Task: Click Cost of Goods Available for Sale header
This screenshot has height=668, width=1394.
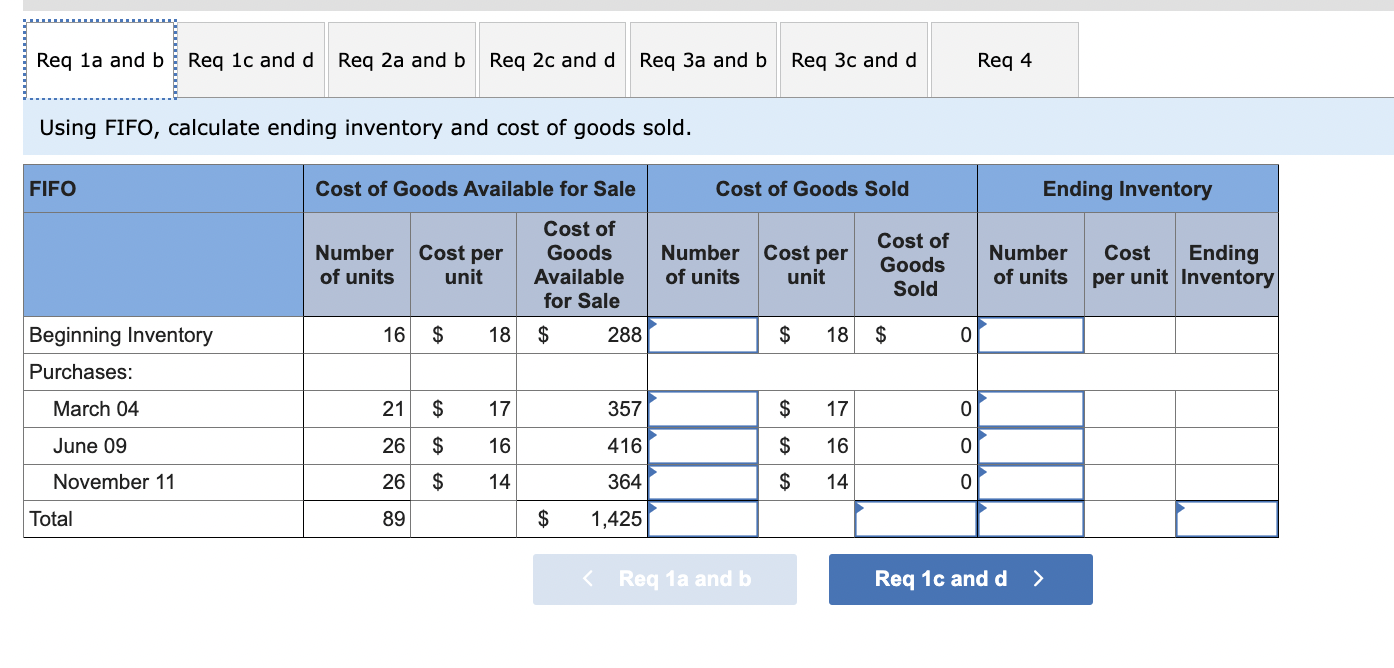Action: [475, 189]
